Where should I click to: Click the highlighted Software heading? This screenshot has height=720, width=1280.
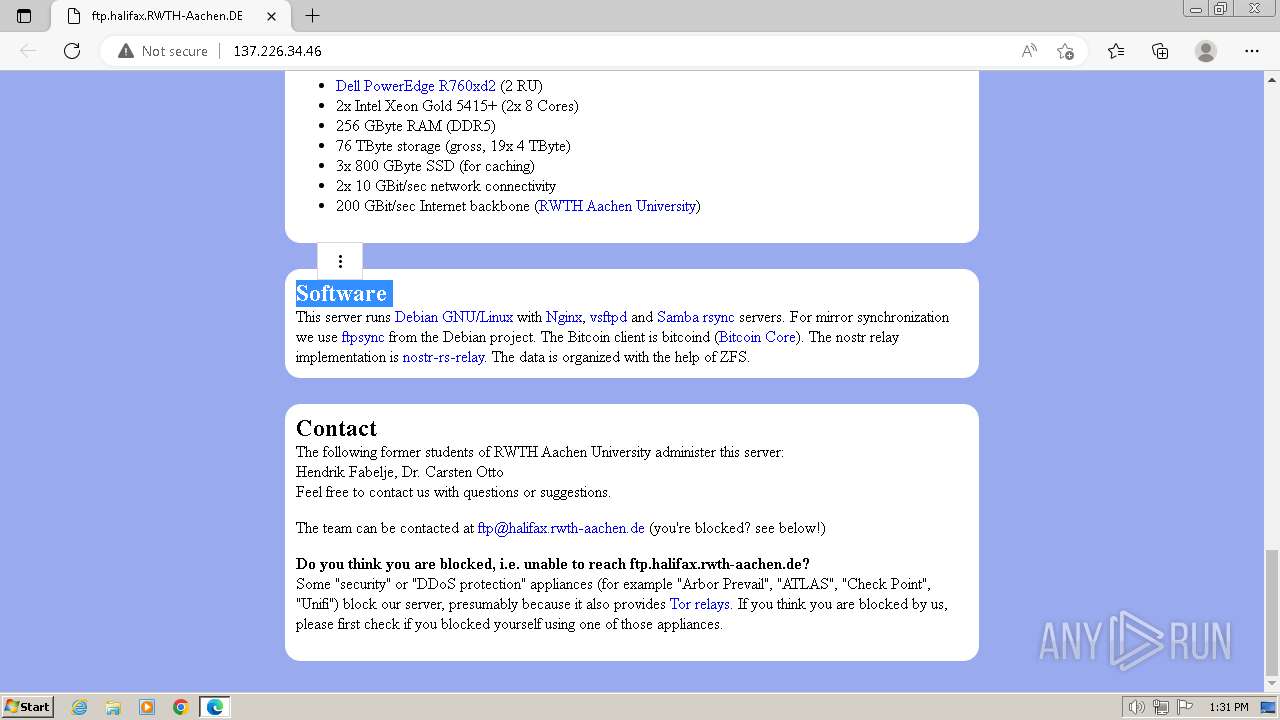(342, 293)
